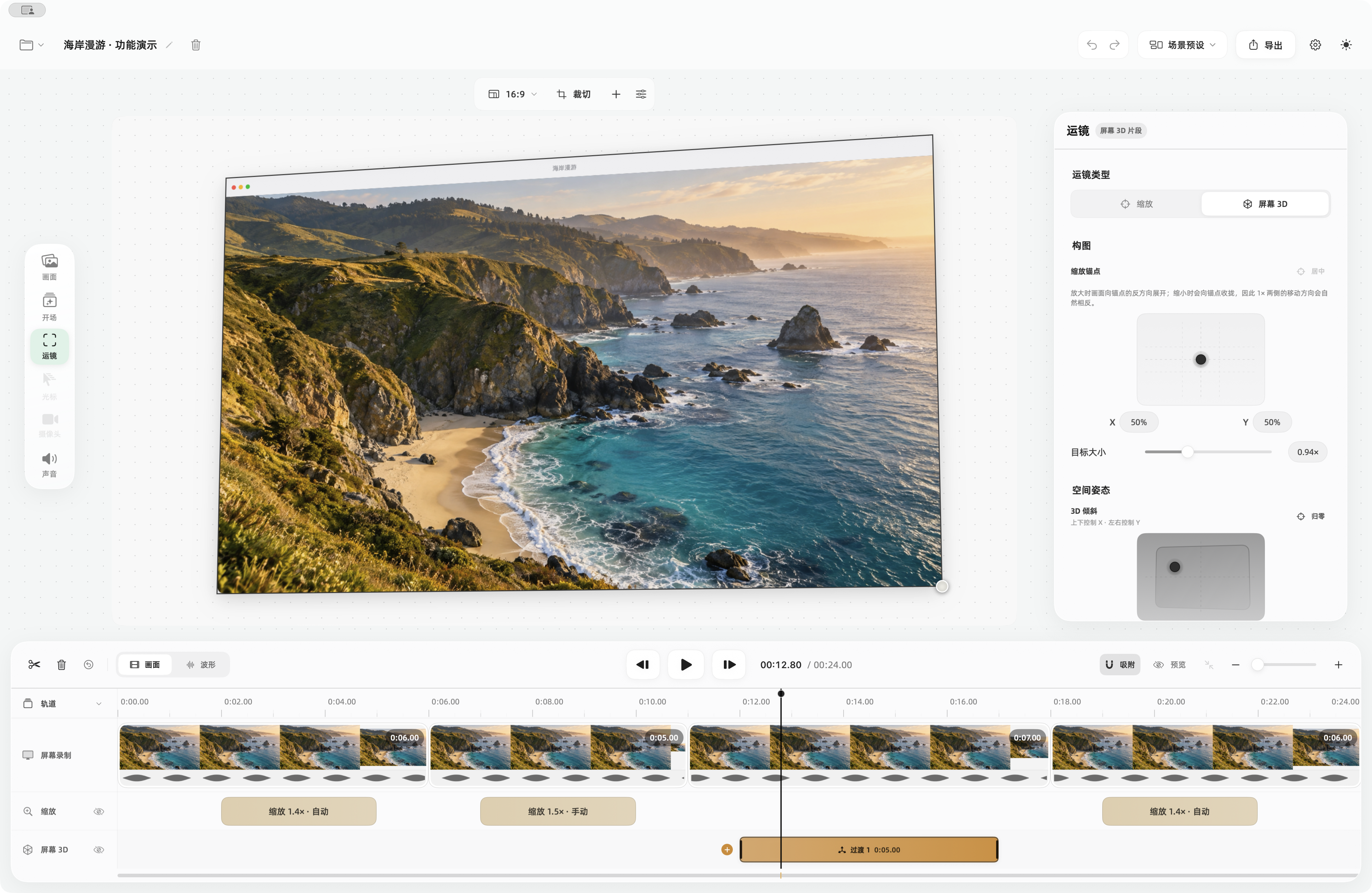
Task: Open 场景预设 scene presets dropdown
Action: [1182, 45]
